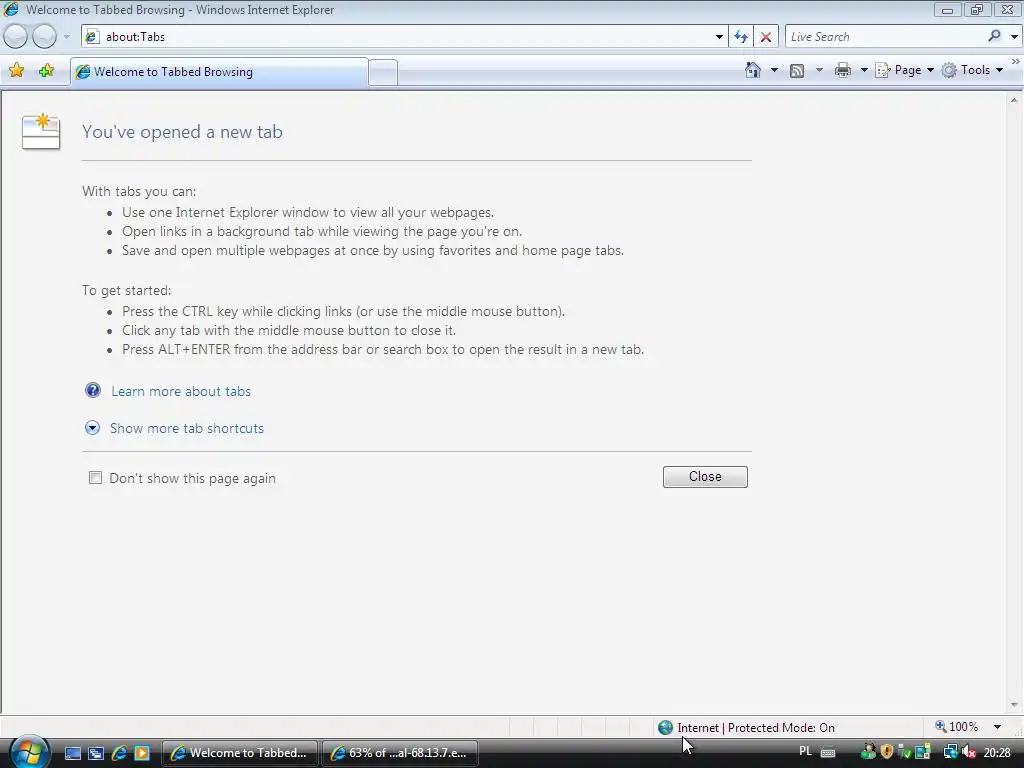Open the recent pages dropdown beside Forward
Viewport: 1024px width, 768px height.
click(67, 37)
